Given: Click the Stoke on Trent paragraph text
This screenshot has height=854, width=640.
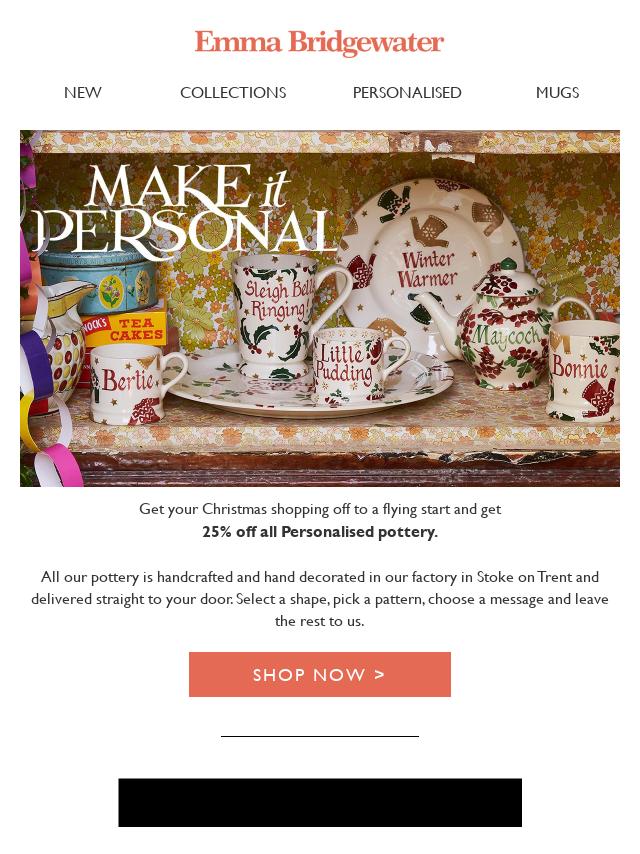Looking at the screenshot, I should tap(320, 599).
